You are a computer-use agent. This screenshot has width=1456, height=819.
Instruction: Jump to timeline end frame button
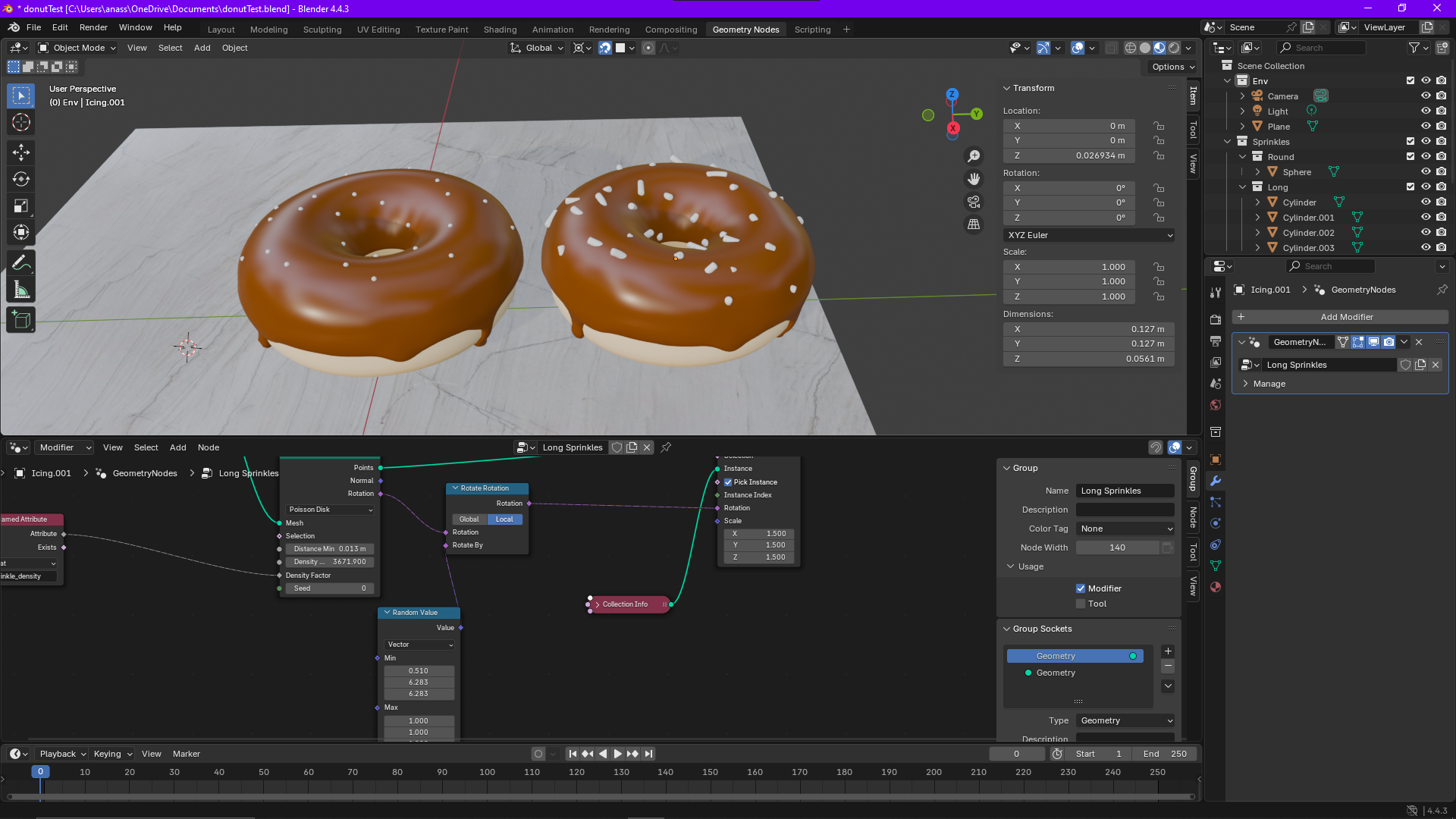(x=648, y=754)
